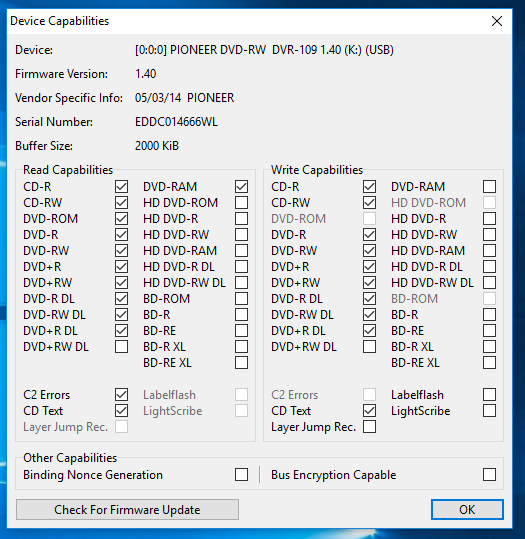
Task: Toggle Layer Jump Rec. checkbox under Write Capabilities
Action: click(369, 427)
